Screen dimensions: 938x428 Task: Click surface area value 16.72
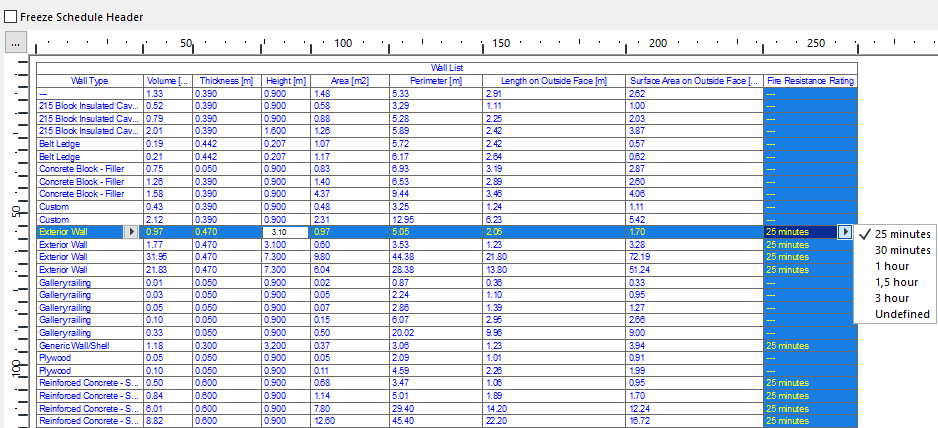[x=638, y=421]
